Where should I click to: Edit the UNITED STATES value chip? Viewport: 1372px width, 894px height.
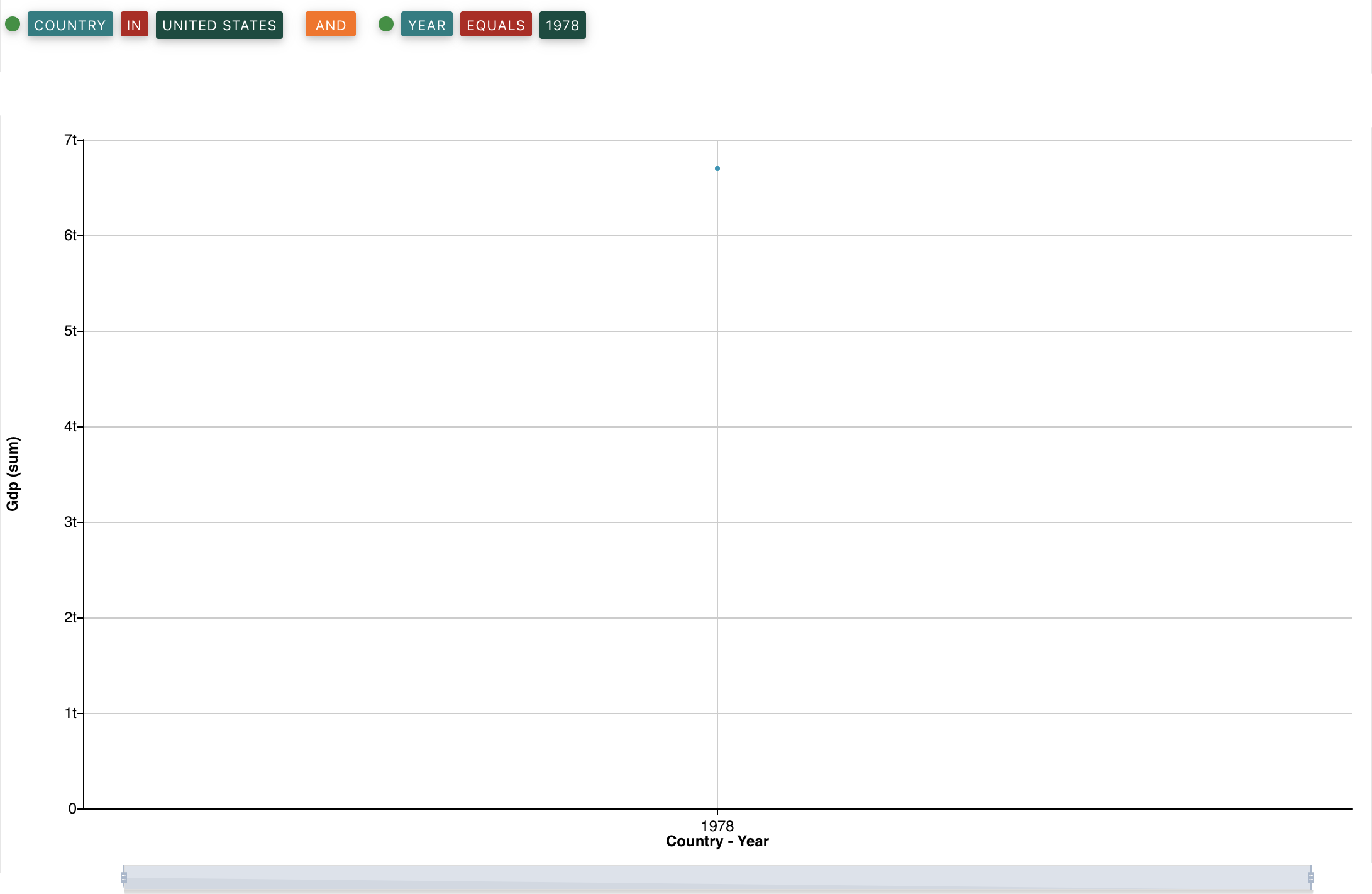click(219, 25)
